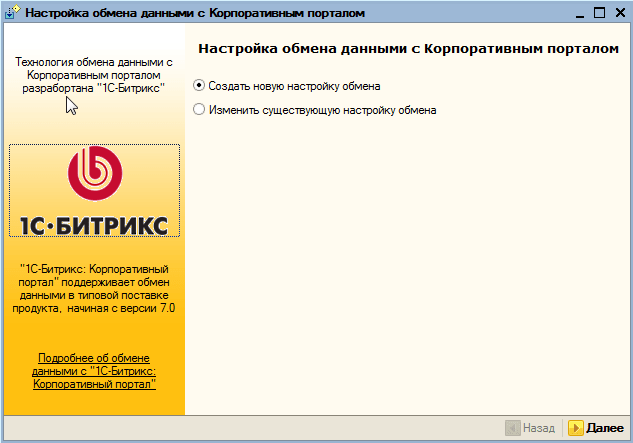Screen dimensions: 633x443
Task: Click the application icon in the title bar
Action: (12, 12)
